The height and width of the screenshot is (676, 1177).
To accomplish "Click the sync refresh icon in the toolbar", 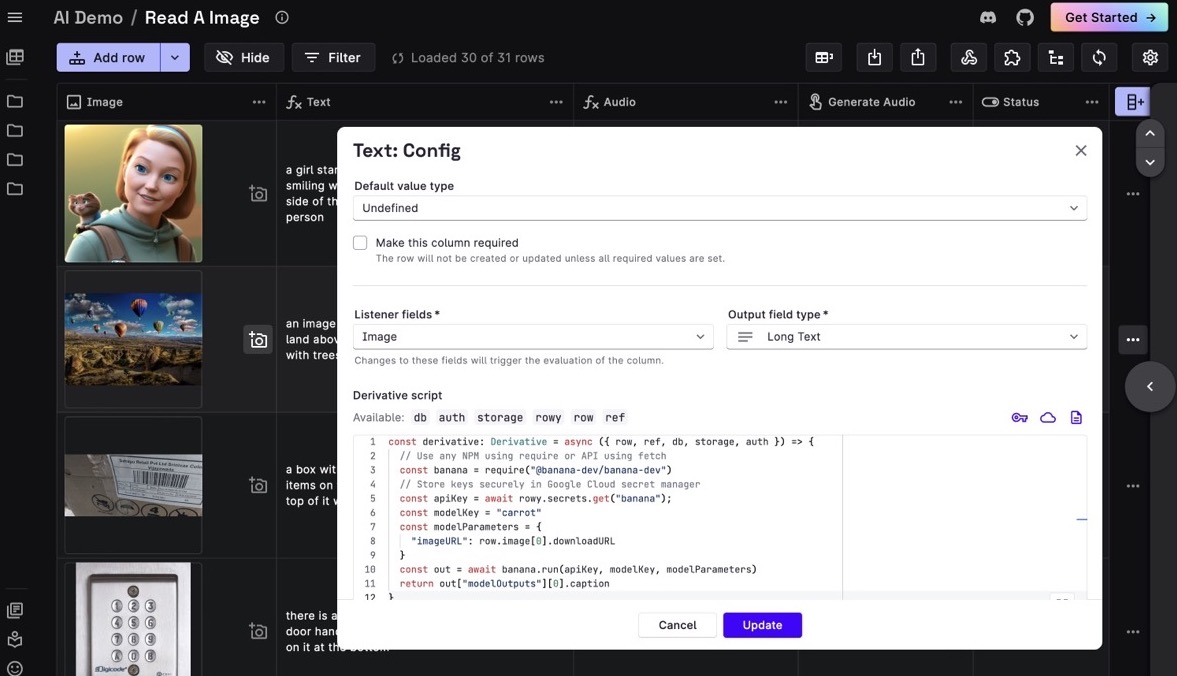I will coord(1097,57).
